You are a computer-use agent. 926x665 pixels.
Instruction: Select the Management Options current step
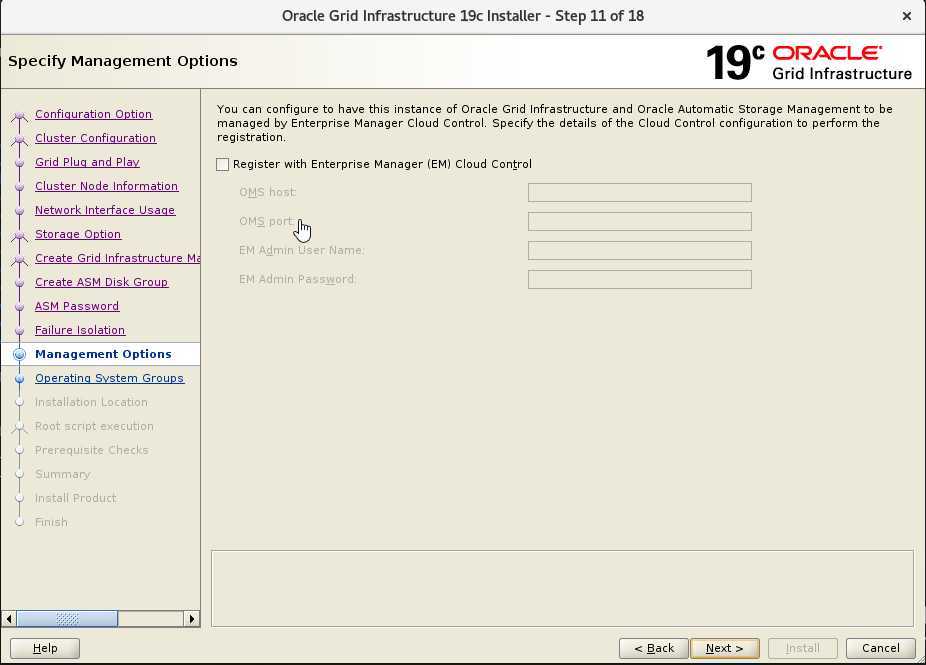pyautogui.click(x=103, y=354)
